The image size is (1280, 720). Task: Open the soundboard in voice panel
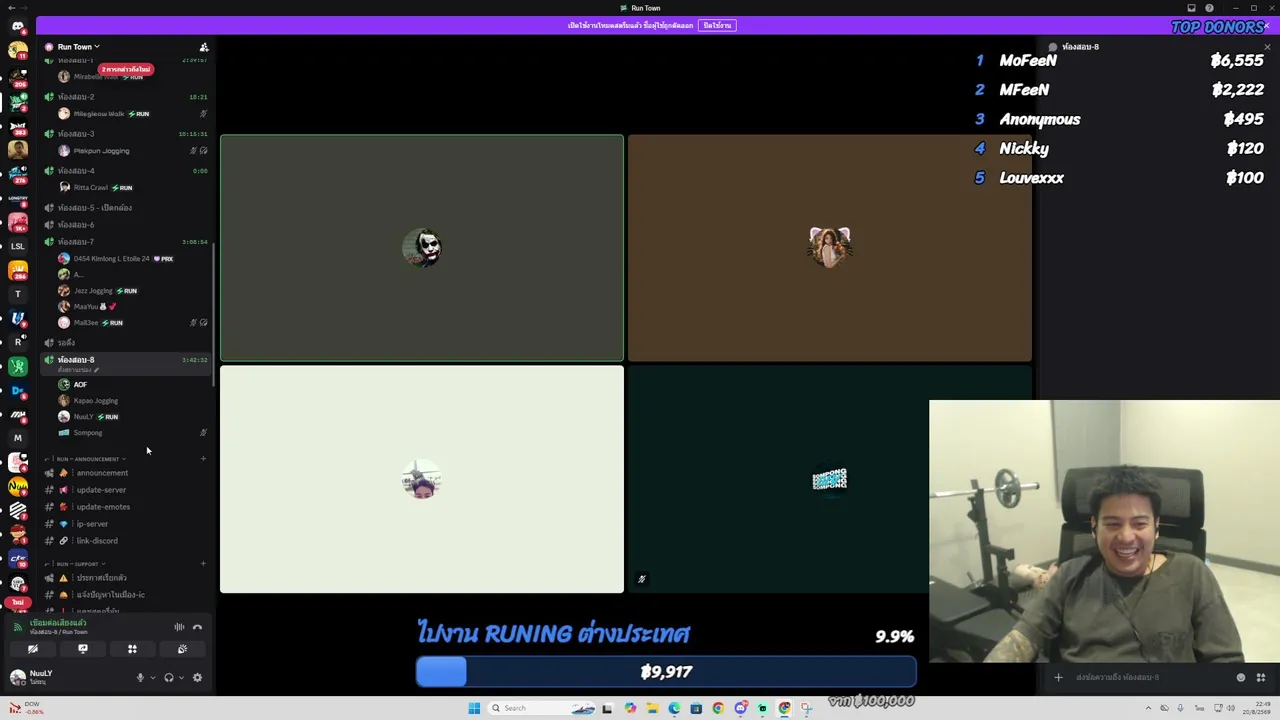coord(182,649)
